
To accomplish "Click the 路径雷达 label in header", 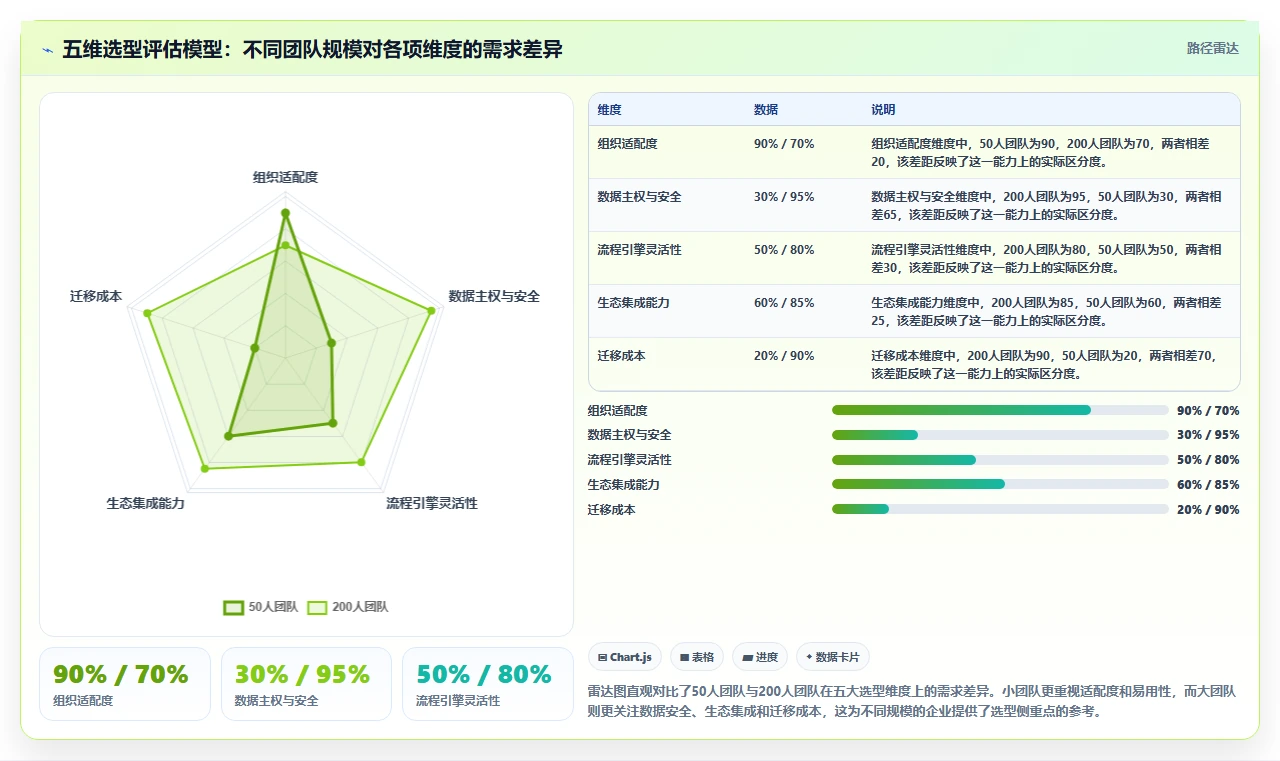I will tap(1213, 48).
